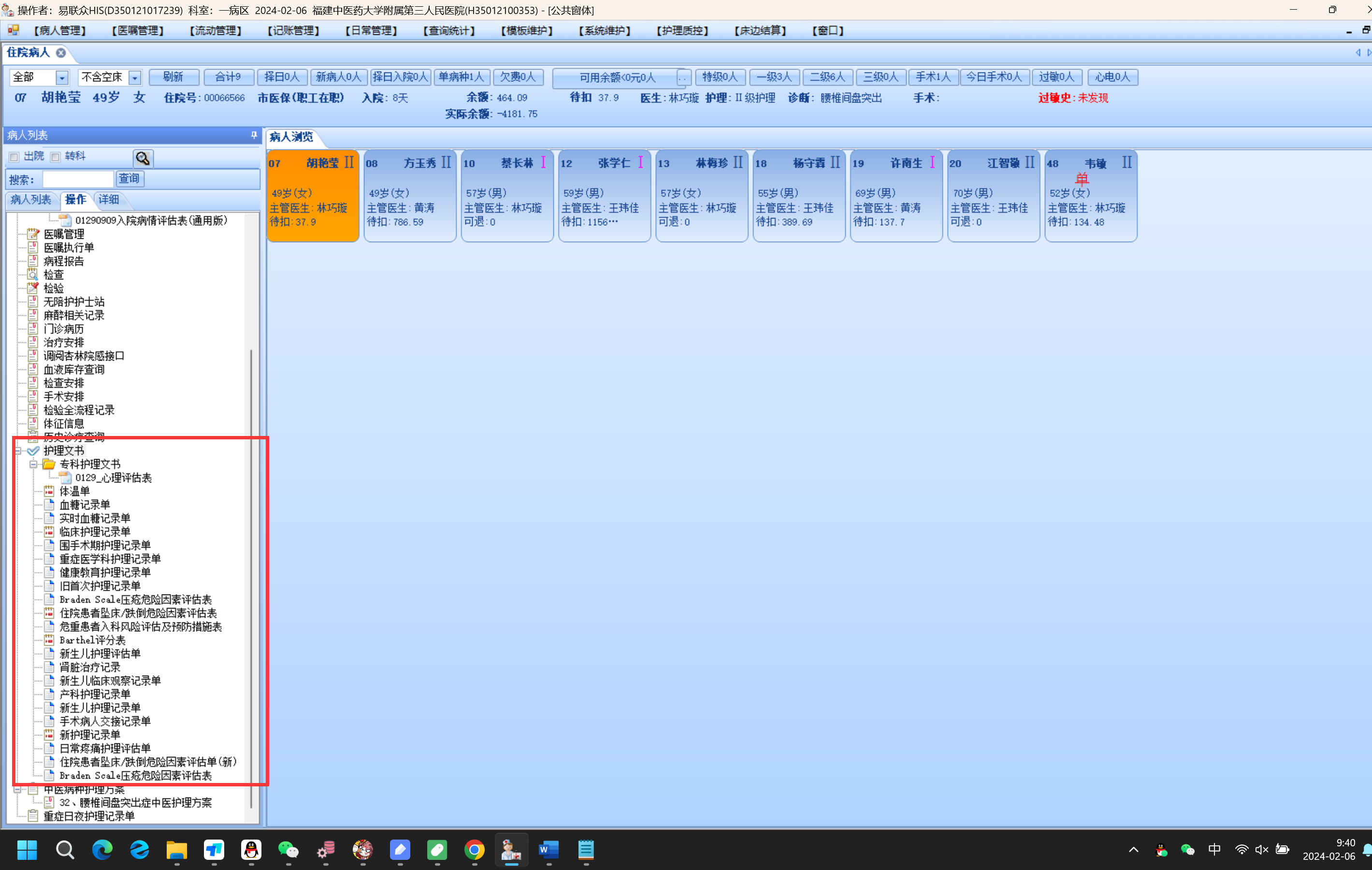Collapse the 护理文书 tree node
Image resolution: width=1372 pixels, height=870 pixels.
[18, 450]
